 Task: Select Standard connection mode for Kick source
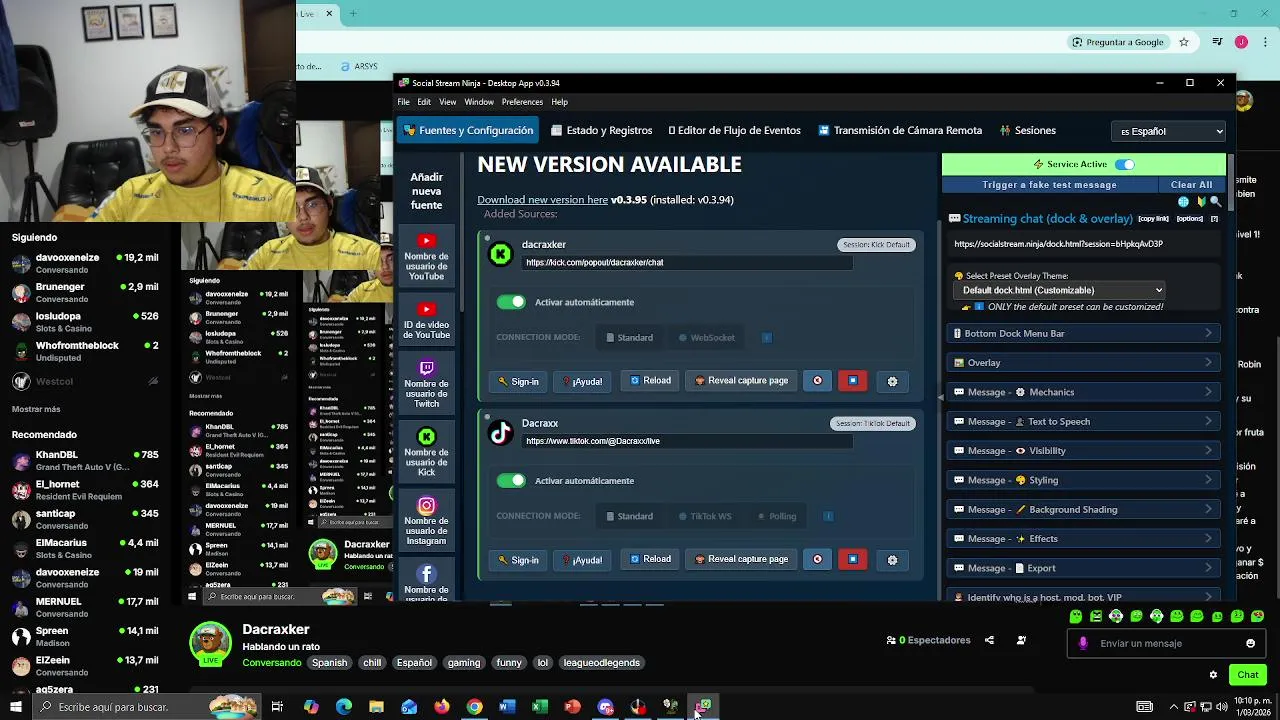click(629, 338)
